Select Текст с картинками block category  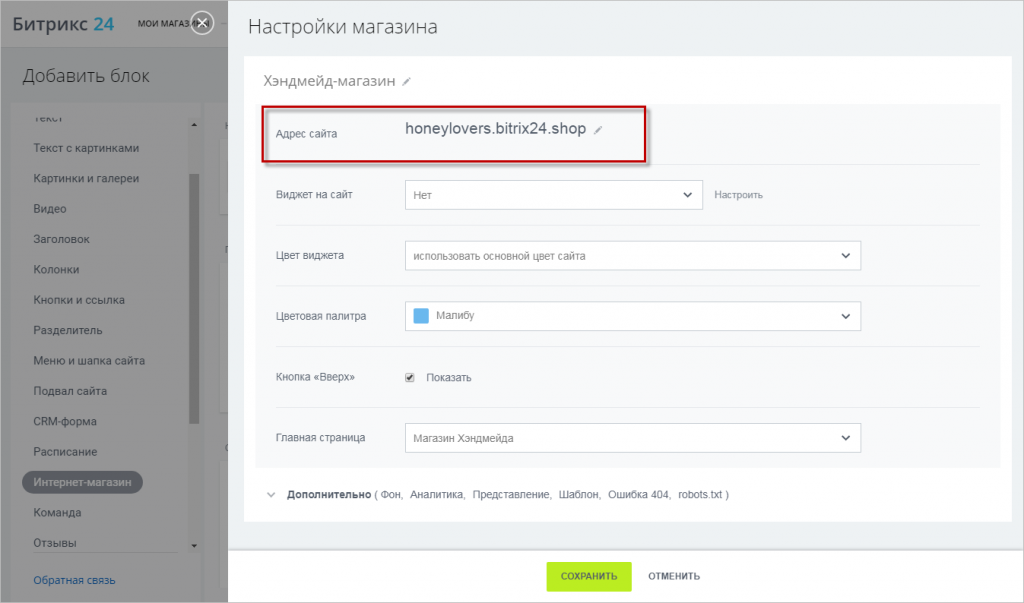coord(86,148)
